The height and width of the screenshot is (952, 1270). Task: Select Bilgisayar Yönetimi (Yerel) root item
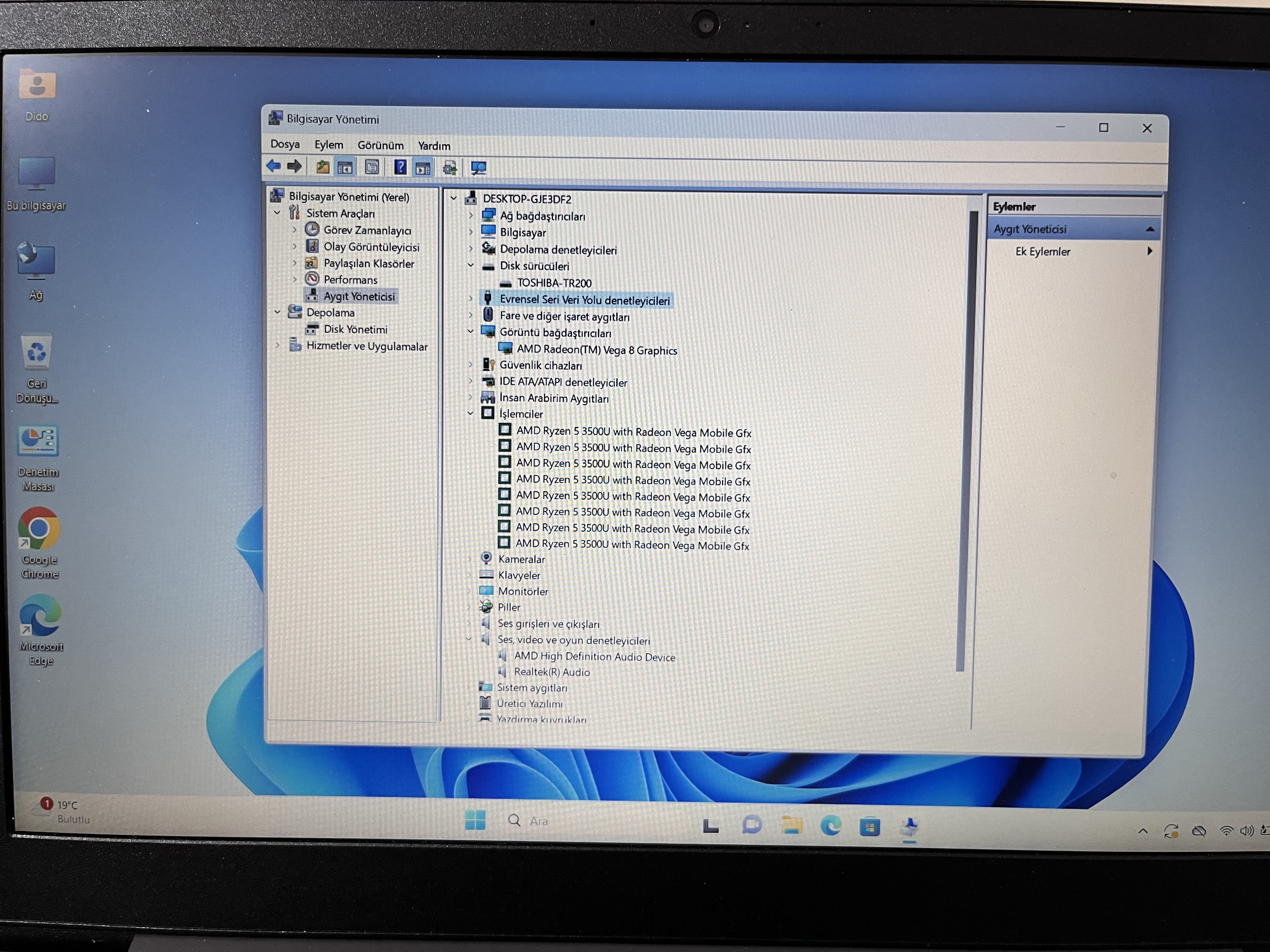[x=348, y=197]
